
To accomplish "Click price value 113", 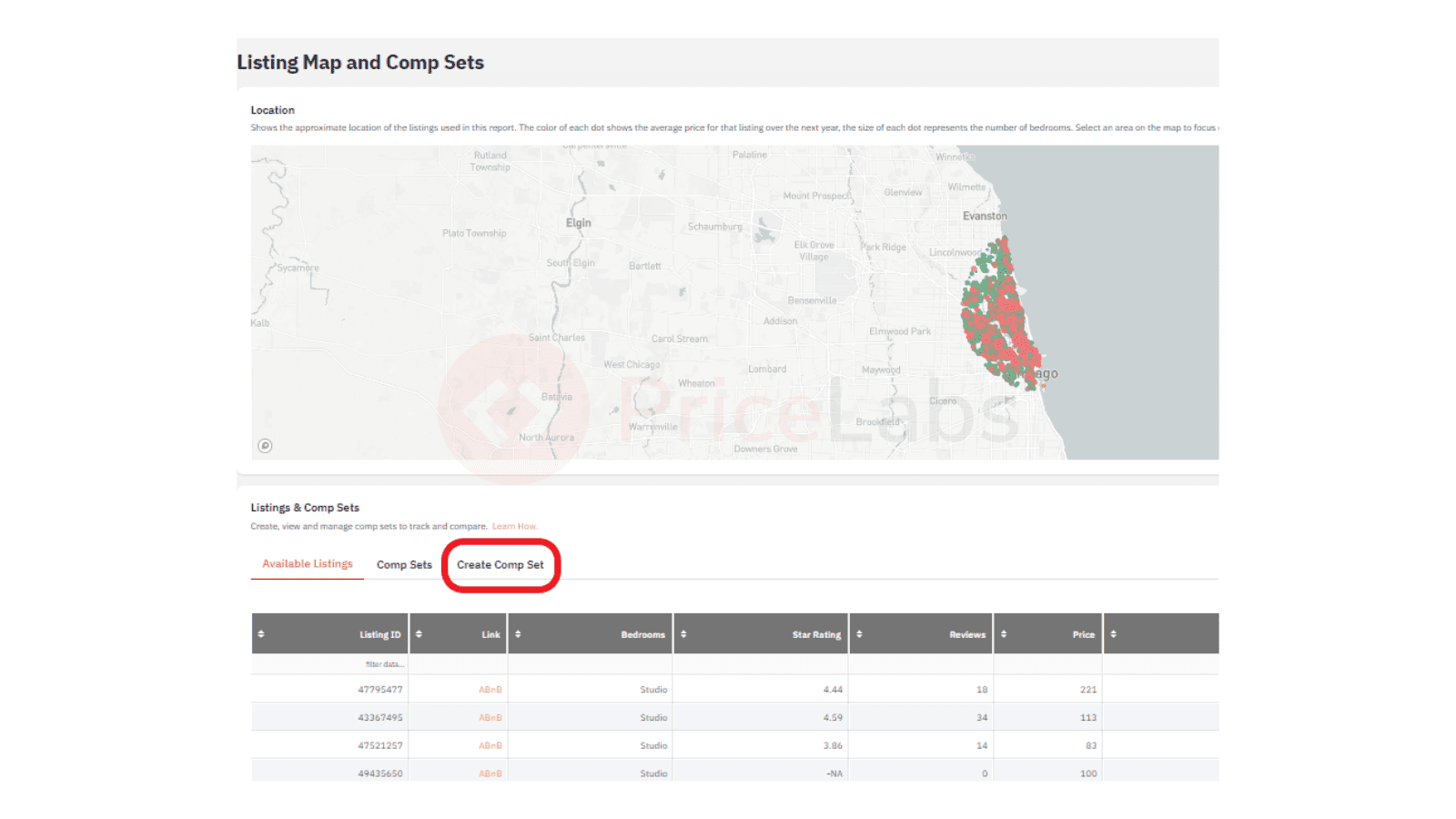I will point(1088,718).
